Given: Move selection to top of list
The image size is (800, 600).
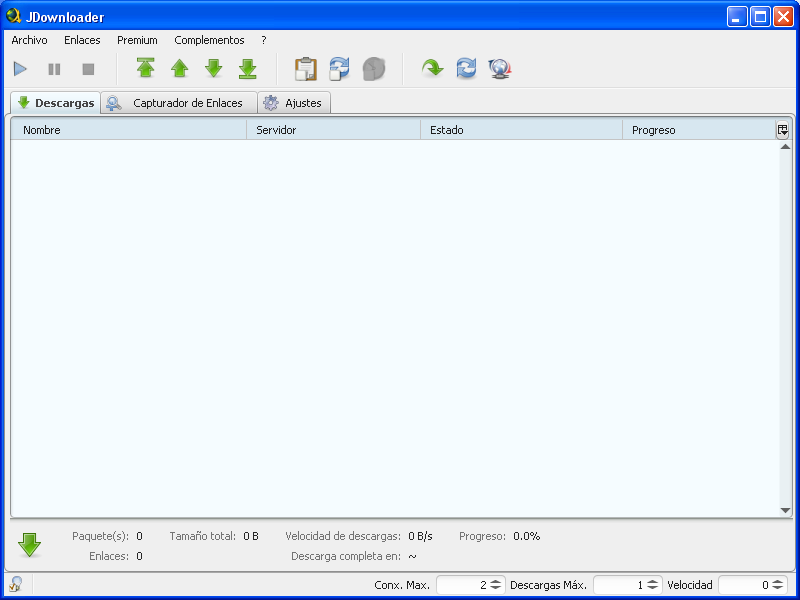Looking at the screenshot, I should pos(146,68).
